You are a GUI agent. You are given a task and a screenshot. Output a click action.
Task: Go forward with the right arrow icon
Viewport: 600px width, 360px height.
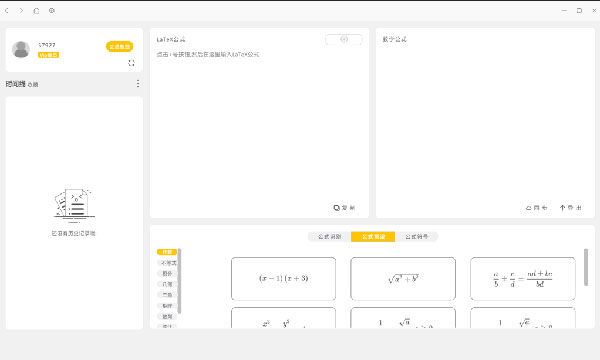tap(21, 11)
